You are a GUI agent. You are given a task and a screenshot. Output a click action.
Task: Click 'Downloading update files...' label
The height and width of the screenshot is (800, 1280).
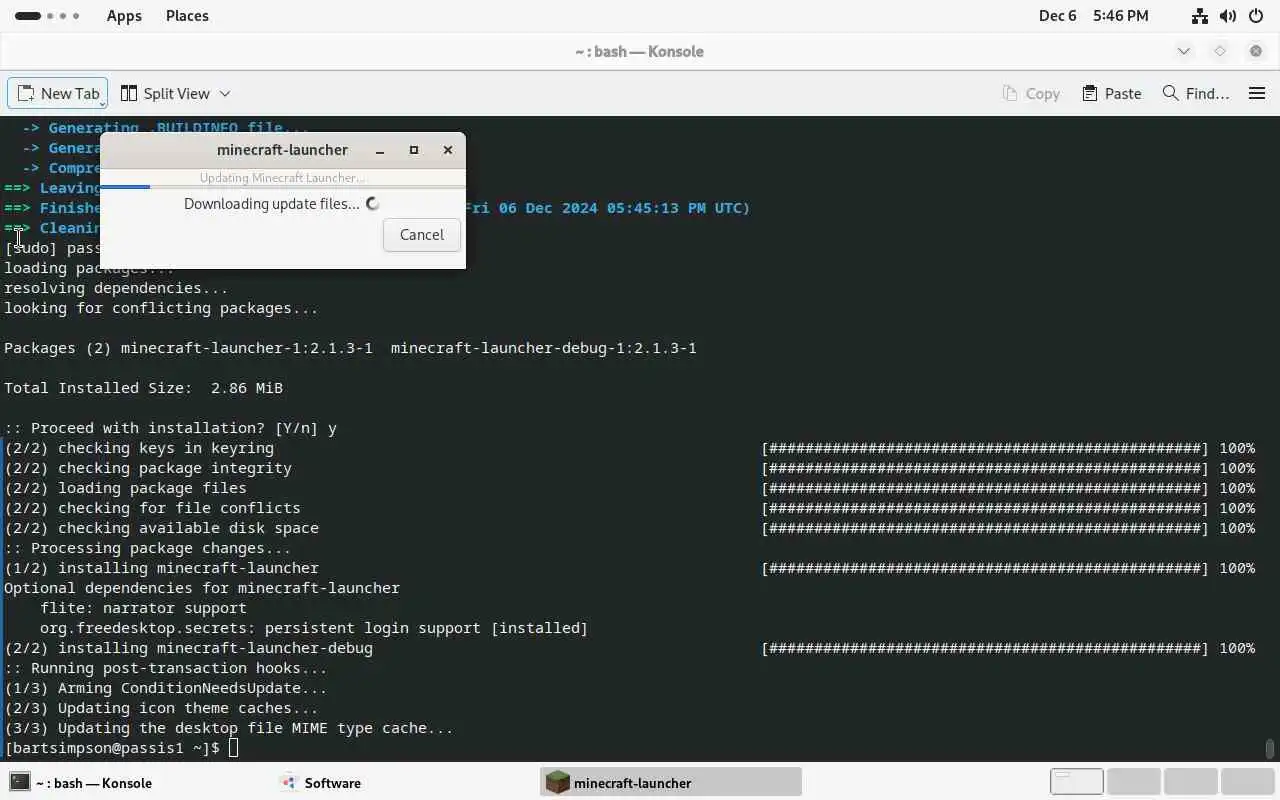click(271, 204)
